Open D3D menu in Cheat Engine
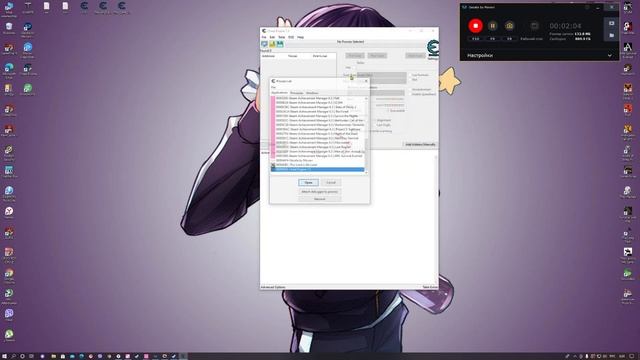 [x=291, y=37]
